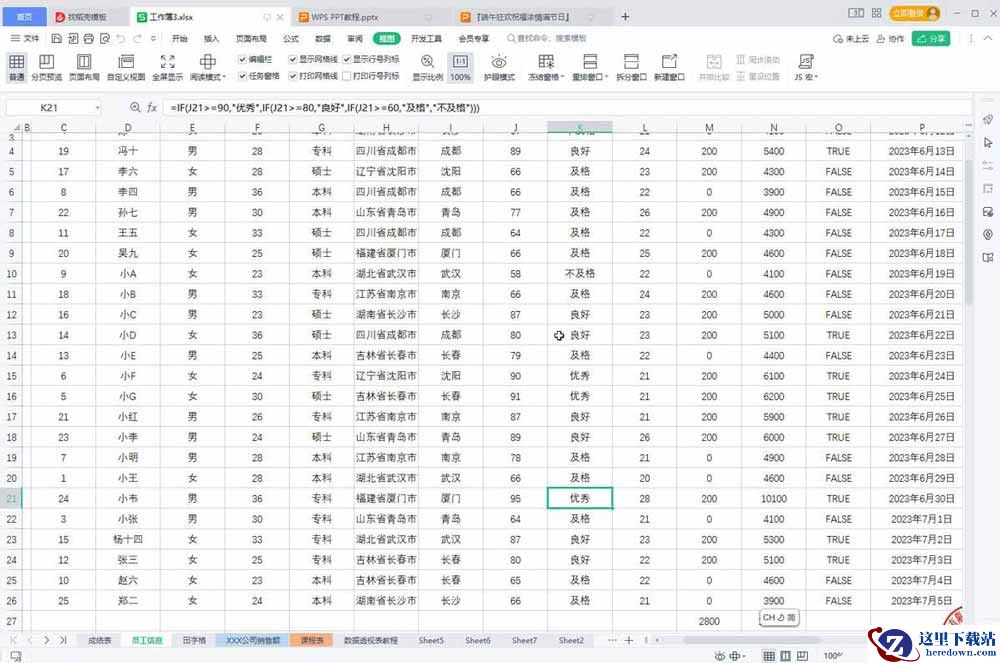1000x663 pixels.
Task: Click the search command input box
Action: click(547, 39)
